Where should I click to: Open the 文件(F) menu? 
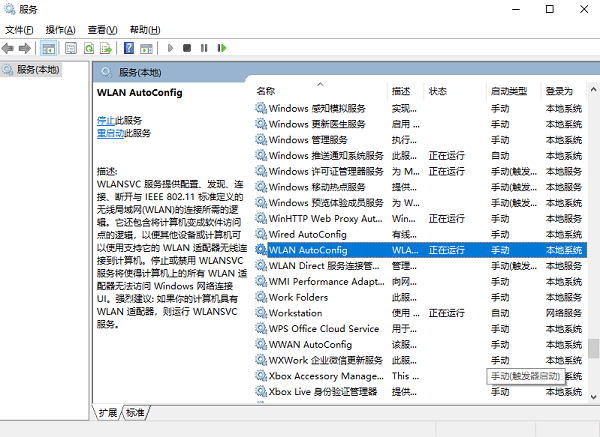pyautogui.click(x=20, y=30)
